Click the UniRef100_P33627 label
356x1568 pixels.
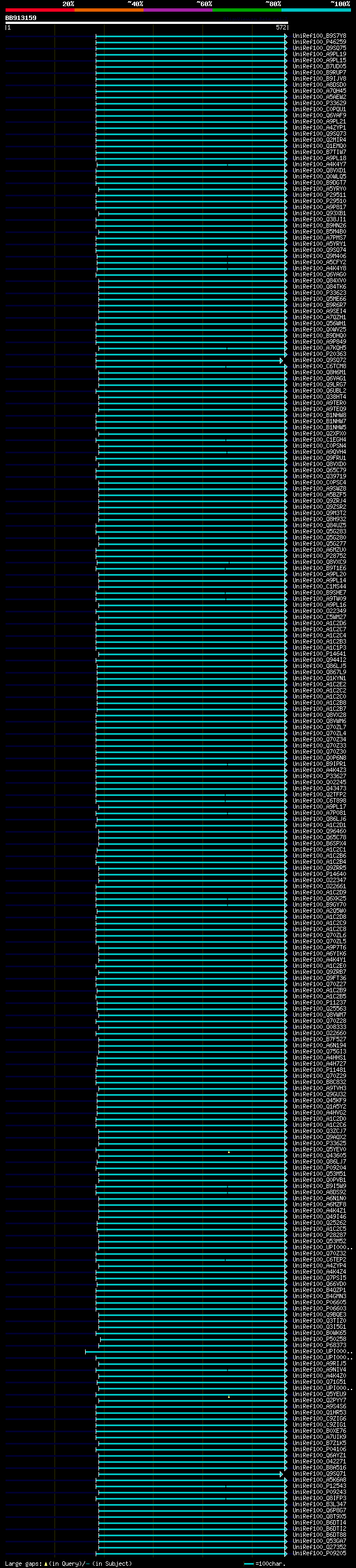pos(319,776)
